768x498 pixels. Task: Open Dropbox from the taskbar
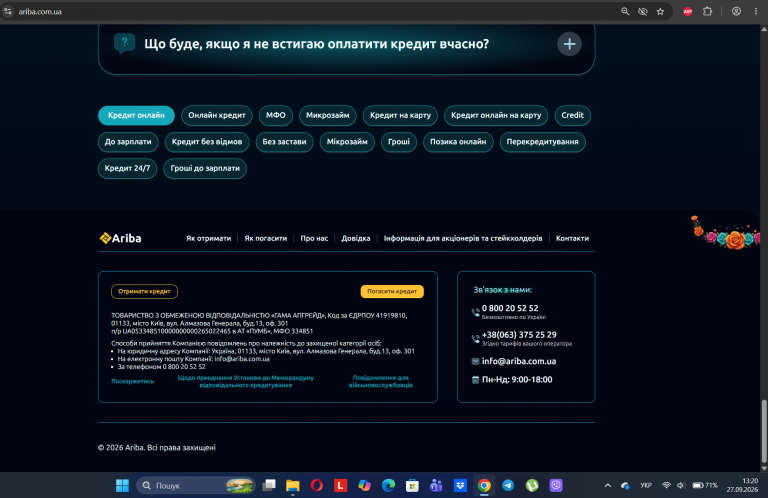coord(460,485)
